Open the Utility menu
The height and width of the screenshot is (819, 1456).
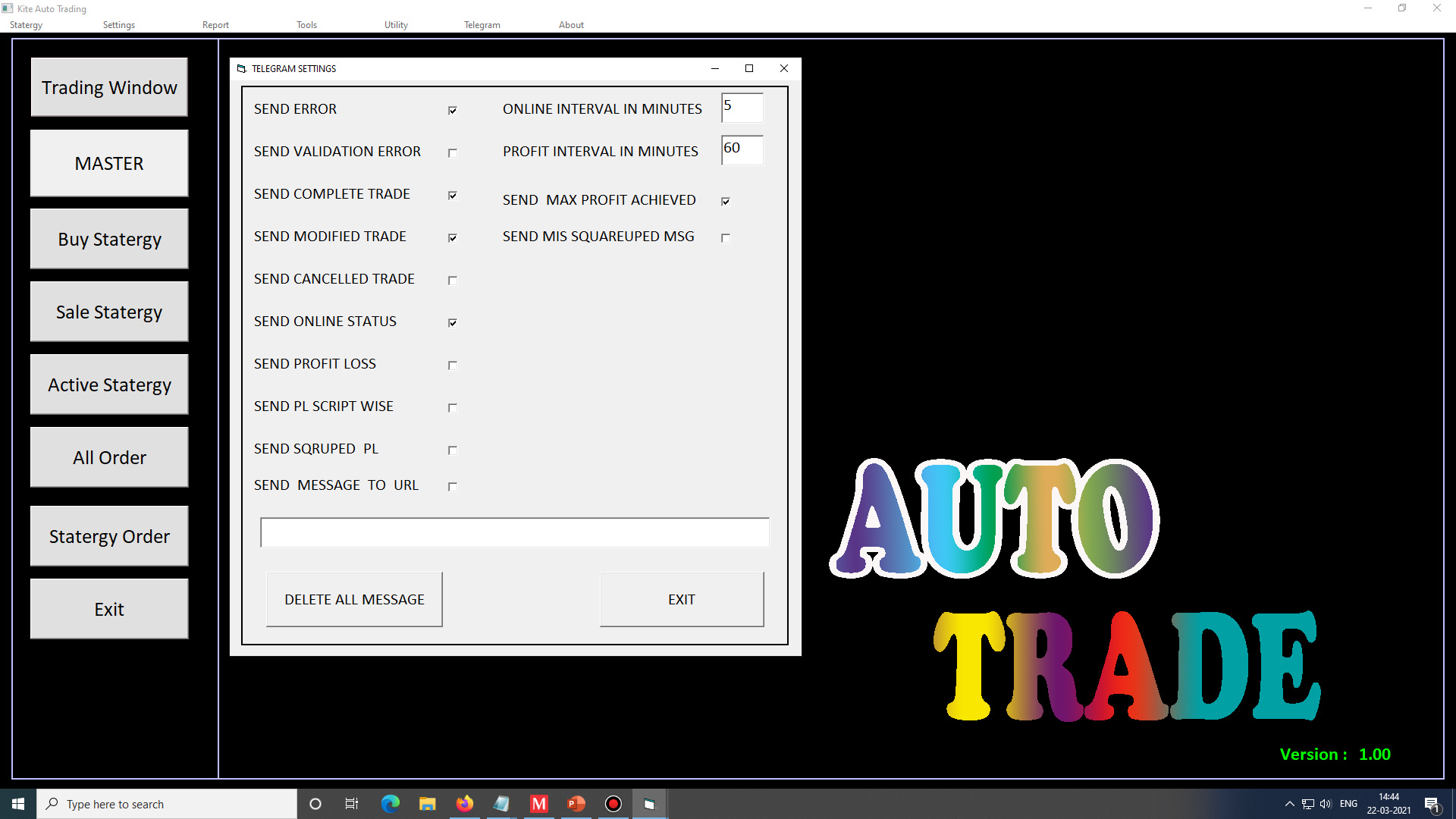(x=396, y=25)
